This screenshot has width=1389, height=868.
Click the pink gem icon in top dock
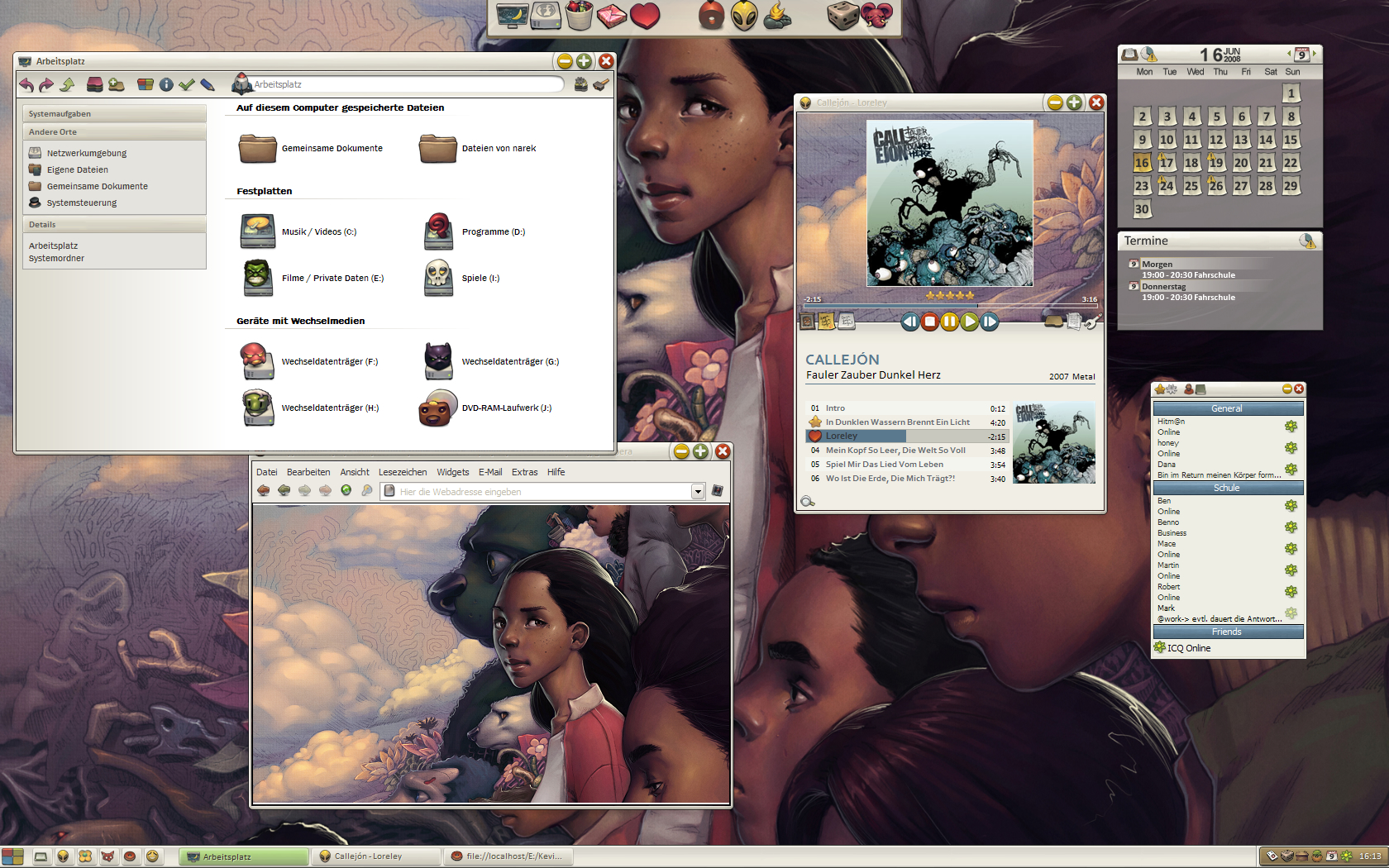[612, 17]
